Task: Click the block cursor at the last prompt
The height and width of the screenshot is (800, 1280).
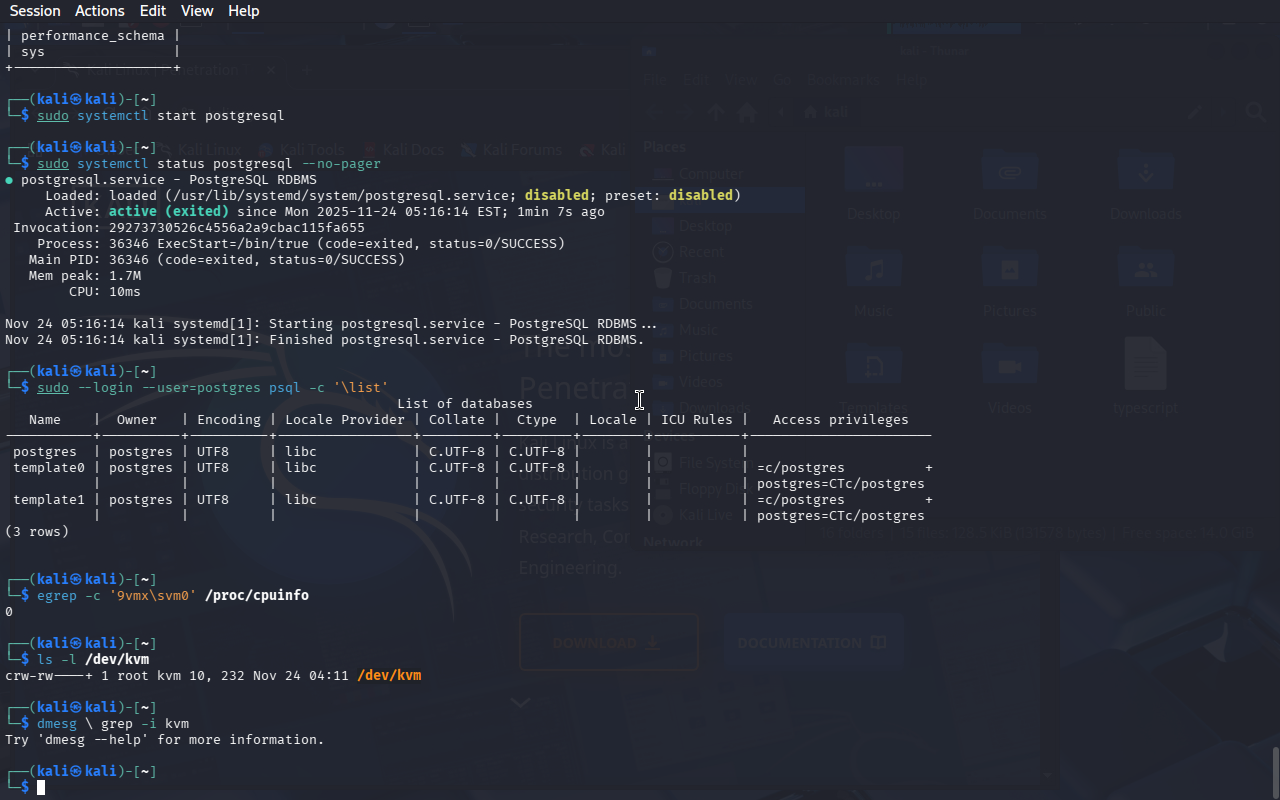Action: click(41, 788)
